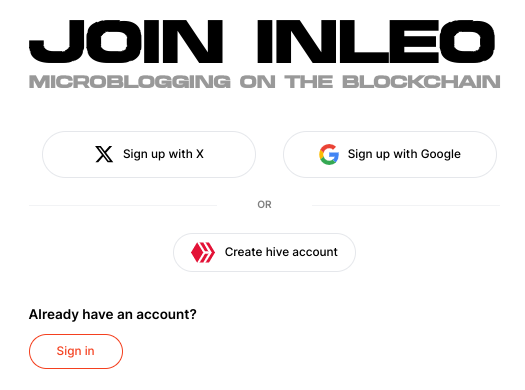
Task: Click 'Already have an account?' text
Action: pos(112,315)
